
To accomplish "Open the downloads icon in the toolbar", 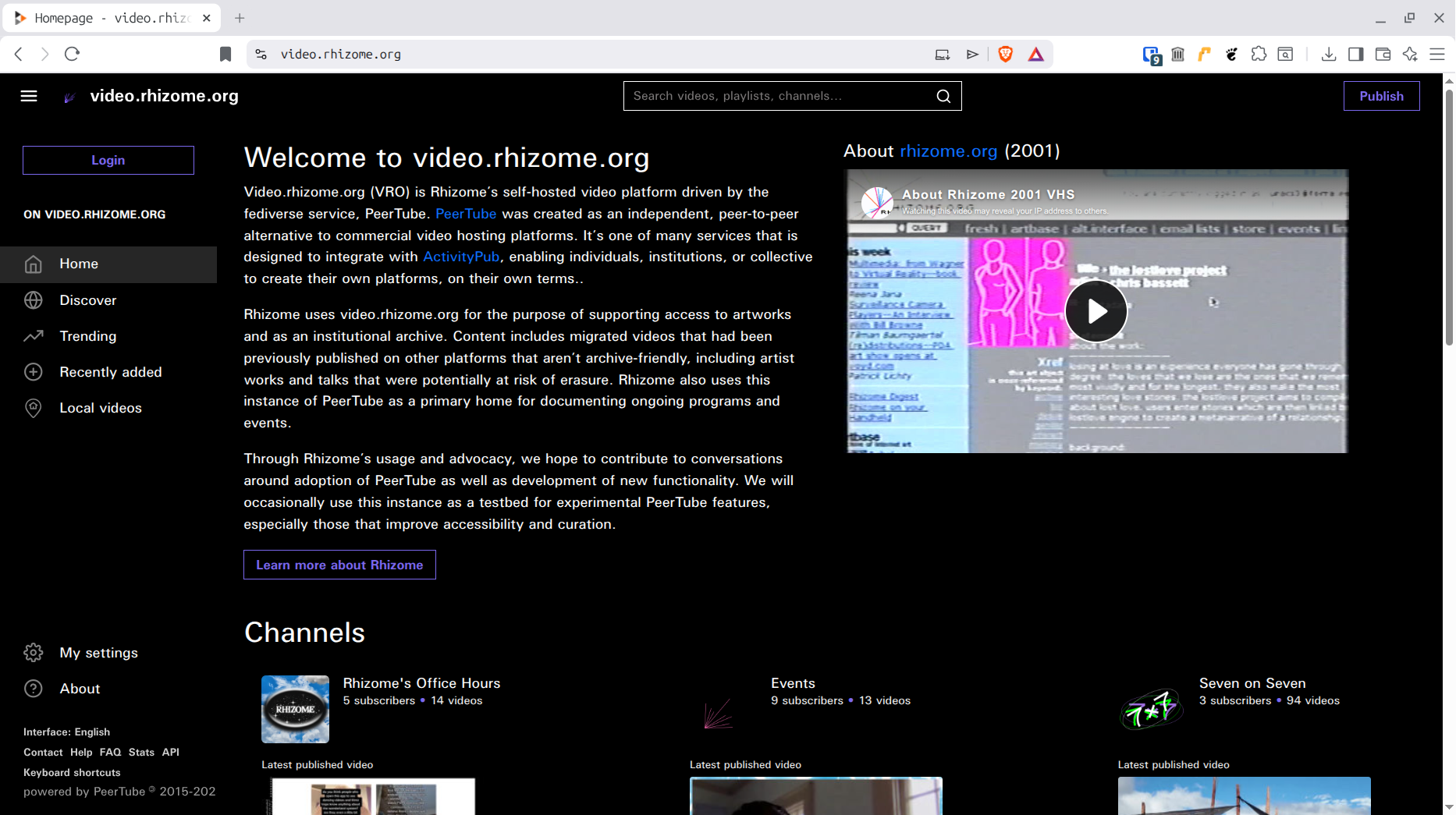I will coord(1329,54).
